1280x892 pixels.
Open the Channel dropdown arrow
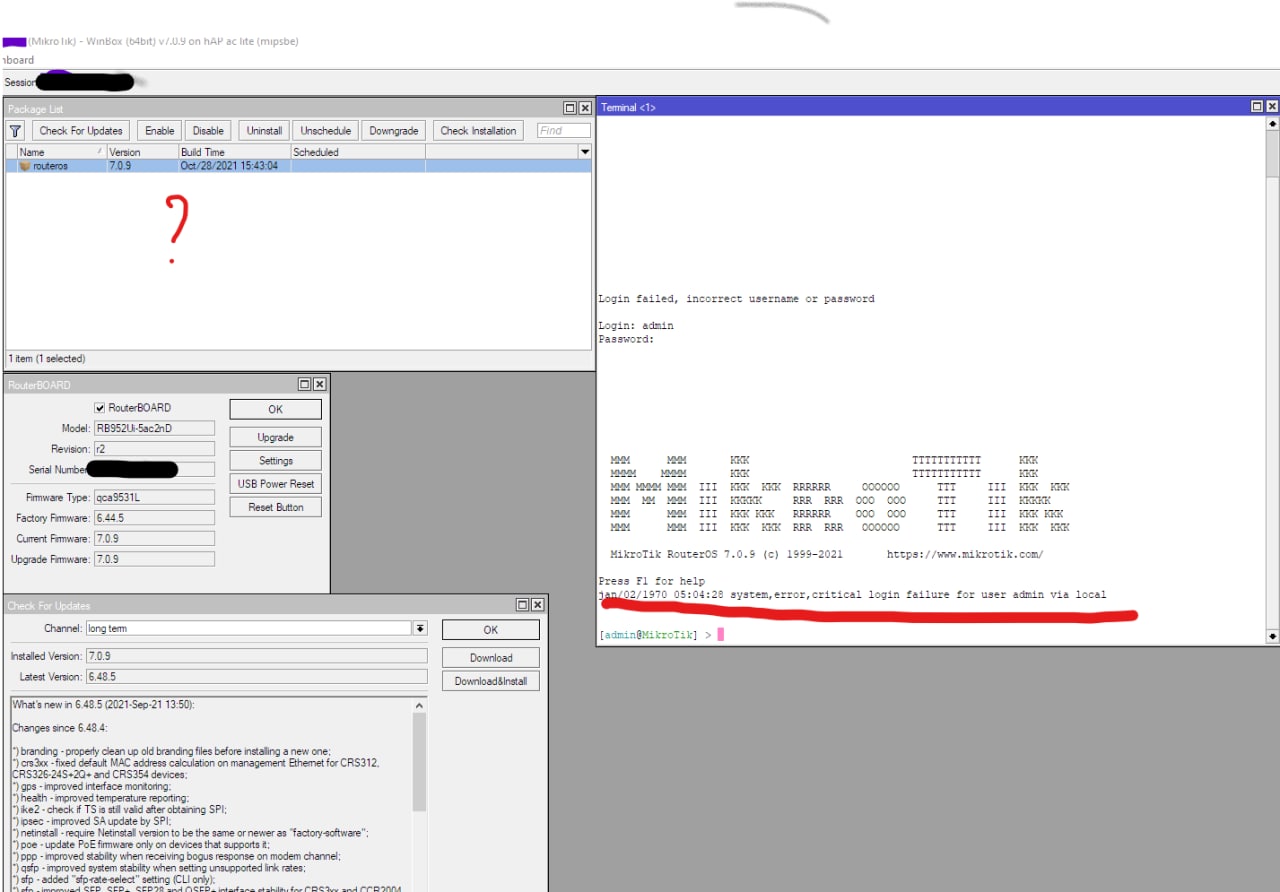[x=420, y=628]
